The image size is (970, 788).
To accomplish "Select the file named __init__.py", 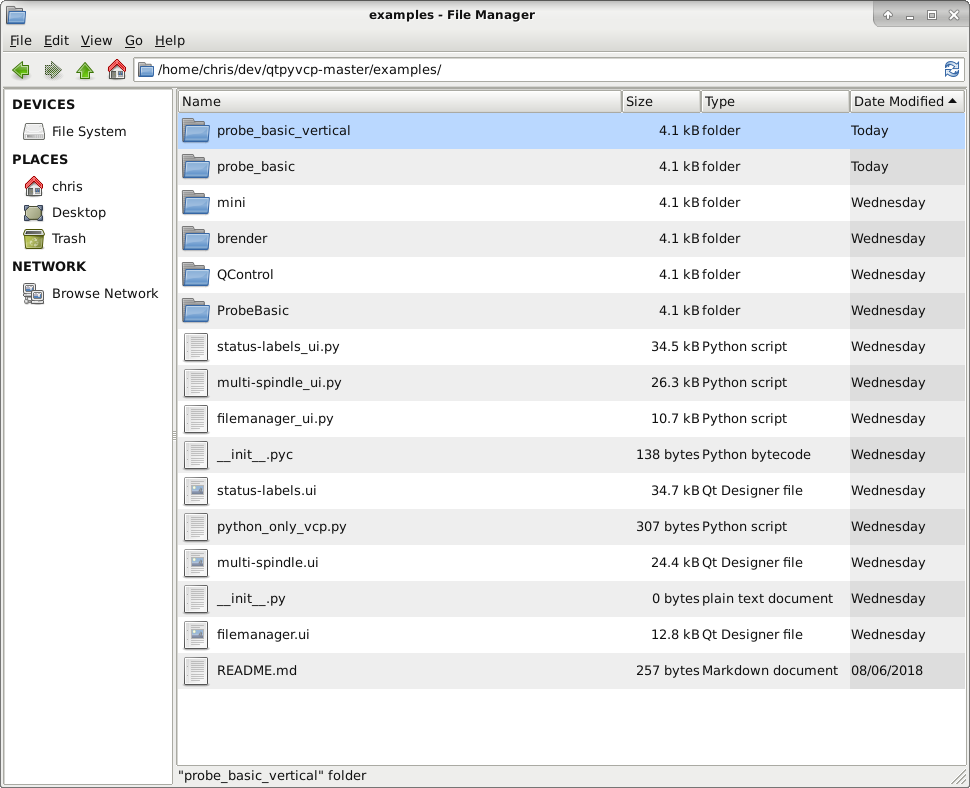I will tap(251, 598).
